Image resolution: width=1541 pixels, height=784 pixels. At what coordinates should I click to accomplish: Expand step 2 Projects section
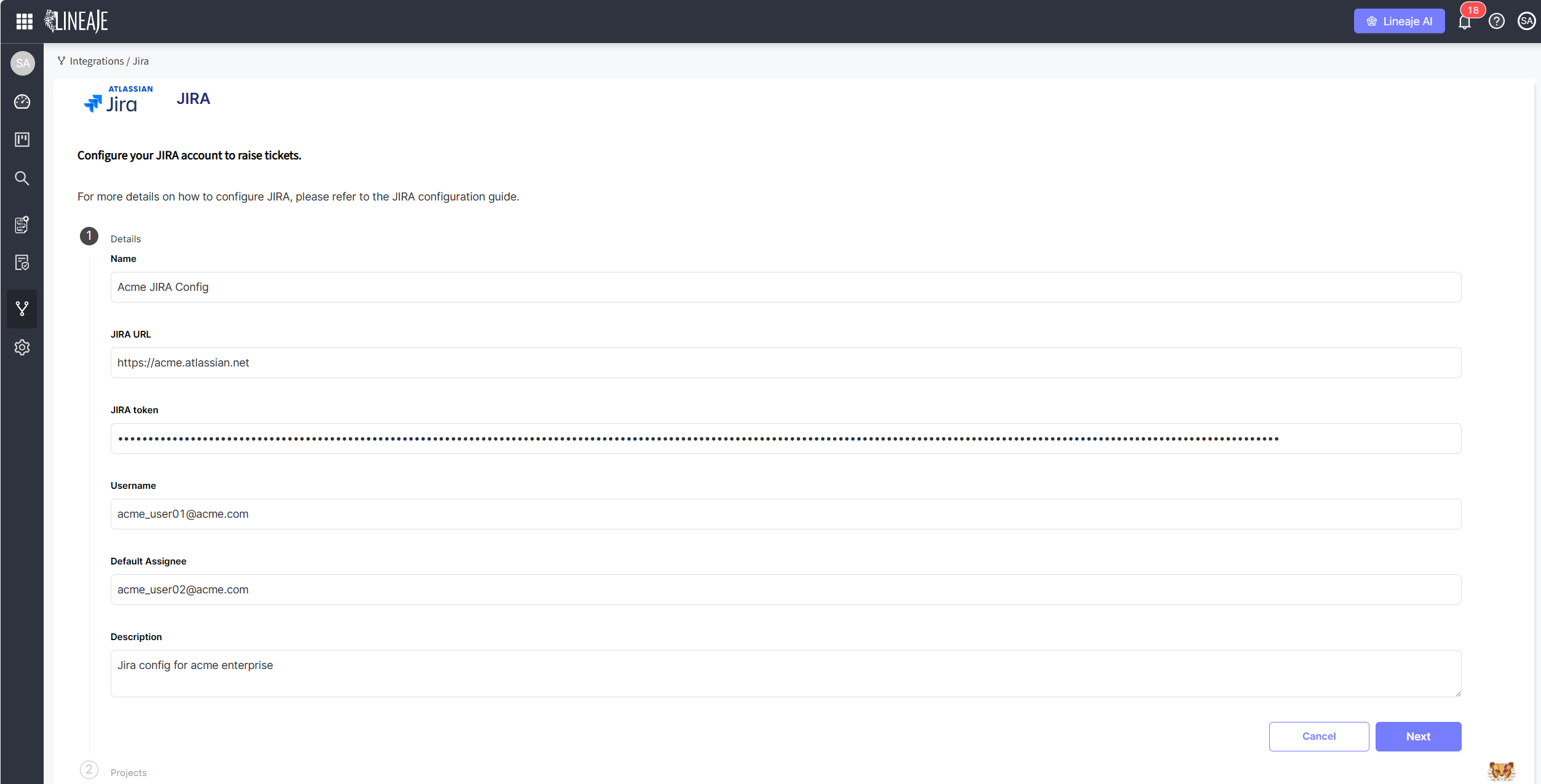[x=128, y=772]
